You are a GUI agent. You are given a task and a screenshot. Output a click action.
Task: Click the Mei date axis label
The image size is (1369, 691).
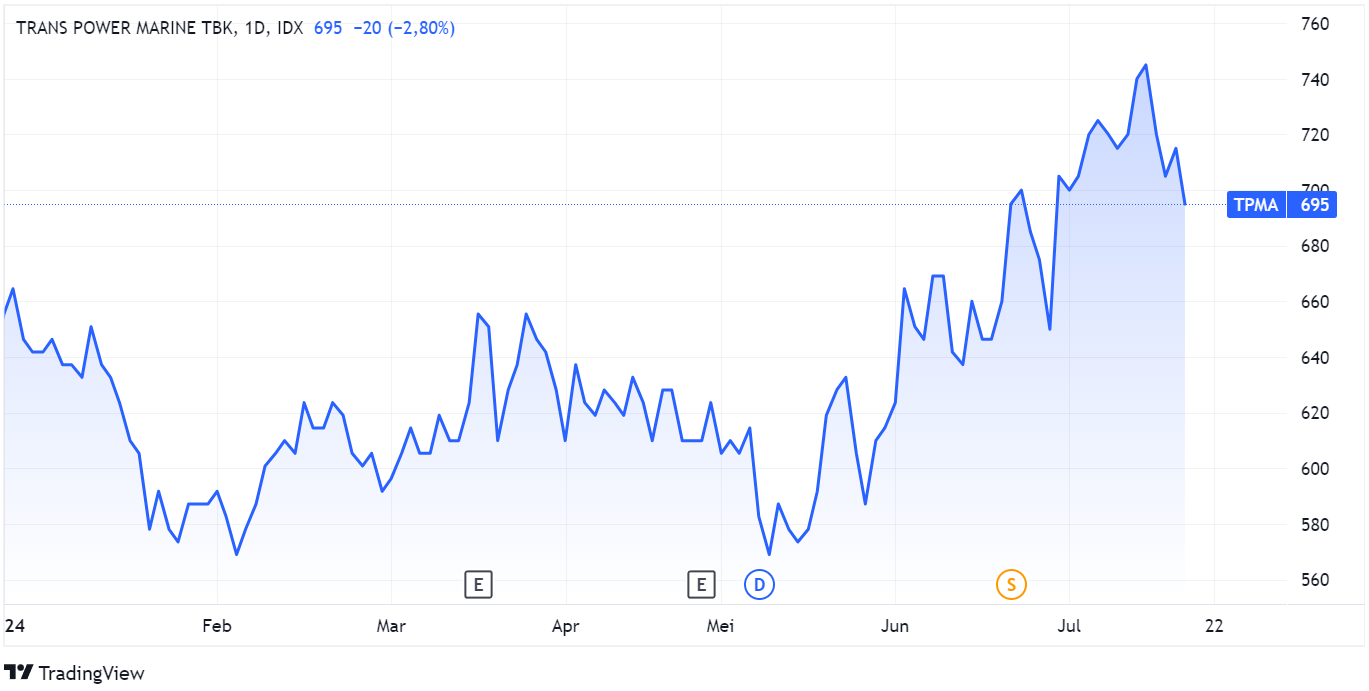(x=720, y=627)
